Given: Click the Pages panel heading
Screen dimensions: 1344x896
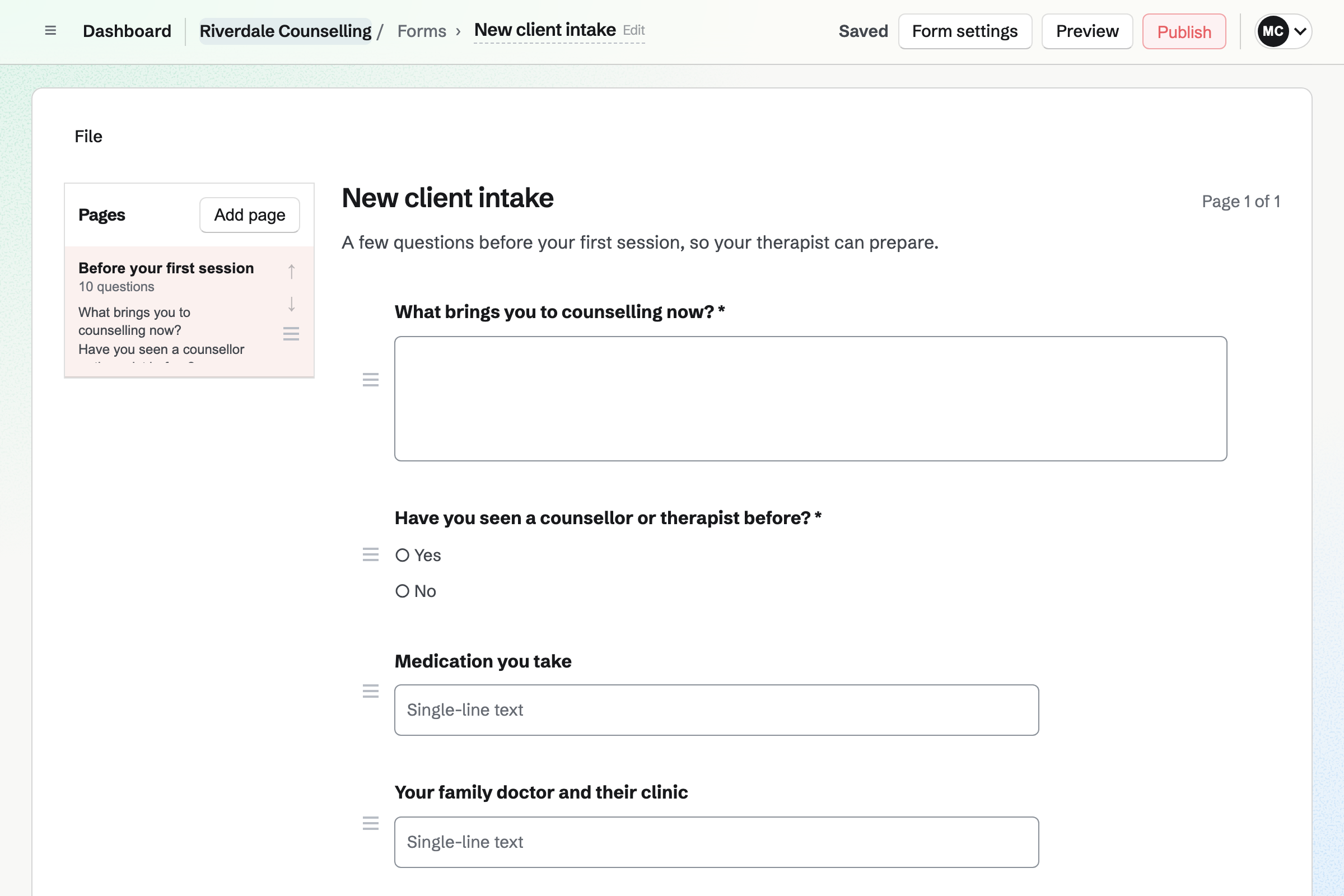Looking at the screenshot, I should [x=102, y=215].
